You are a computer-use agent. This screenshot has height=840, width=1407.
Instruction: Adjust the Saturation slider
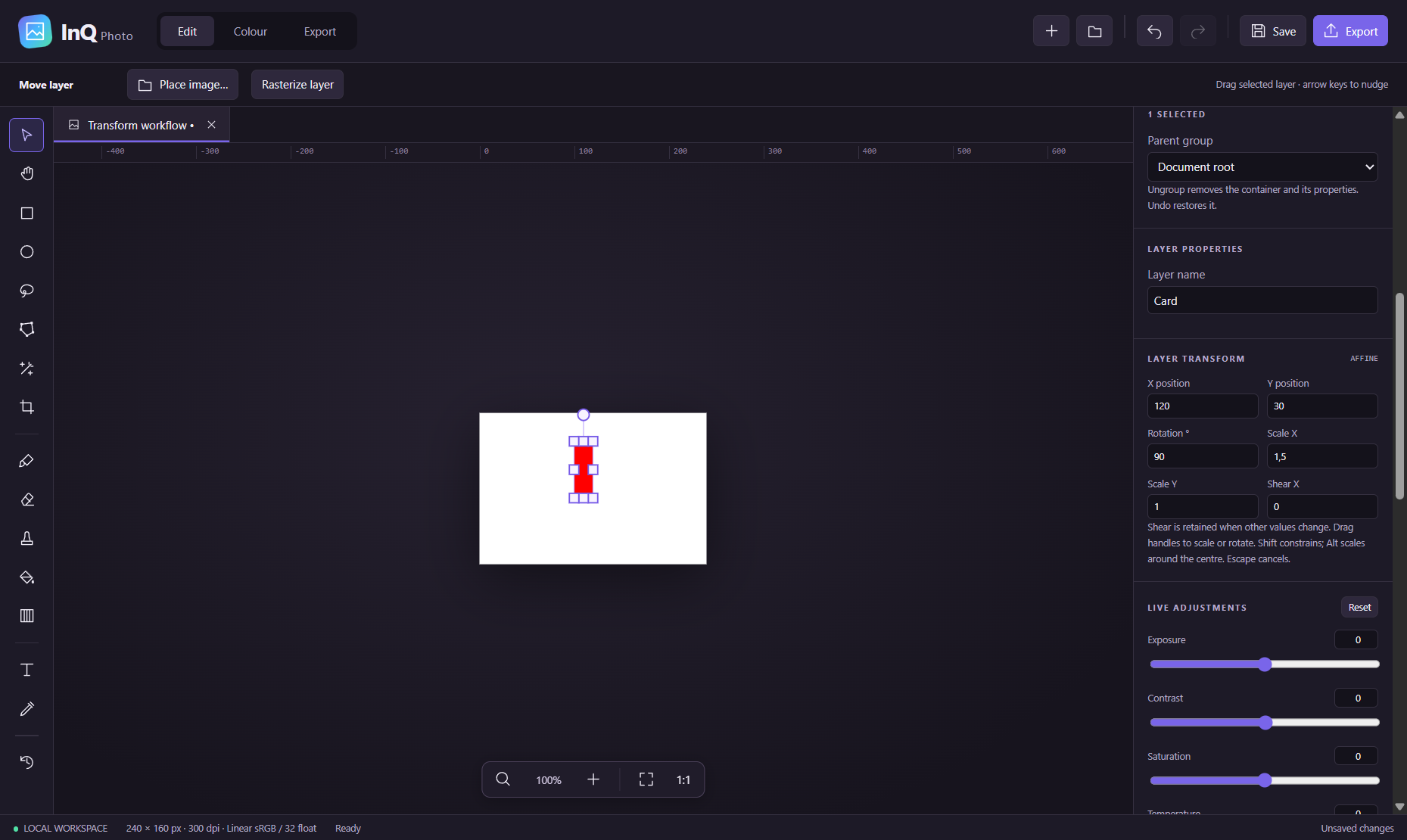1265,780
